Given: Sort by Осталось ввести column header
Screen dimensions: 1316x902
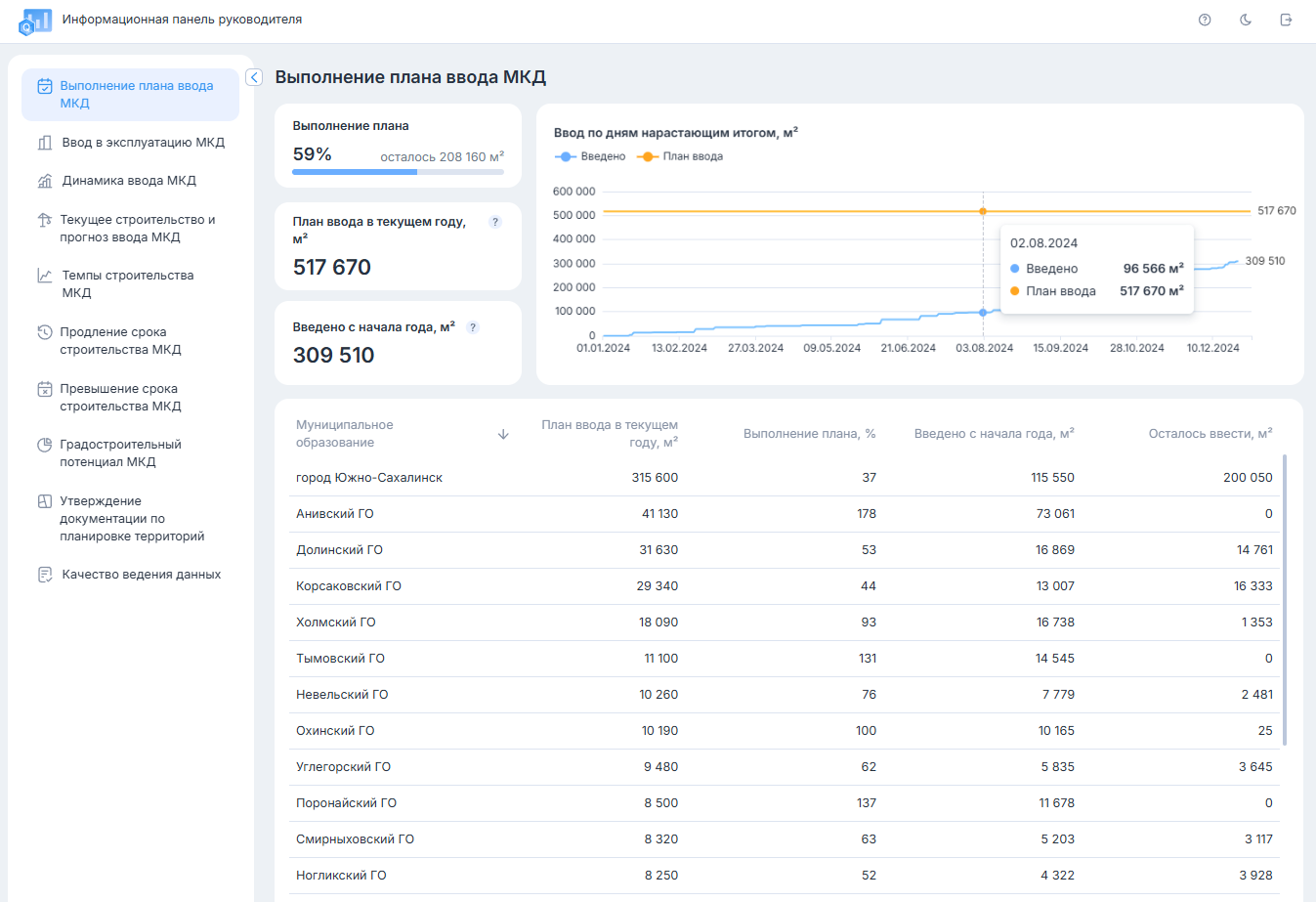Looking at the screenshot, I should click(1210, 434).
